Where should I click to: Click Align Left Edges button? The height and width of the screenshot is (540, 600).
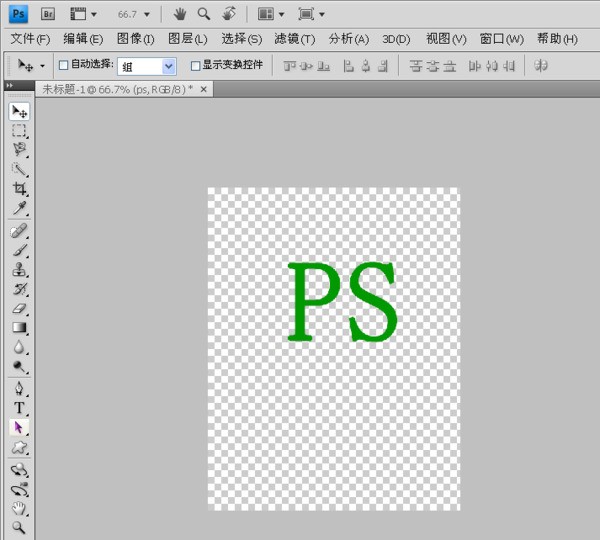pyautogui.click(x=348, y=66)
